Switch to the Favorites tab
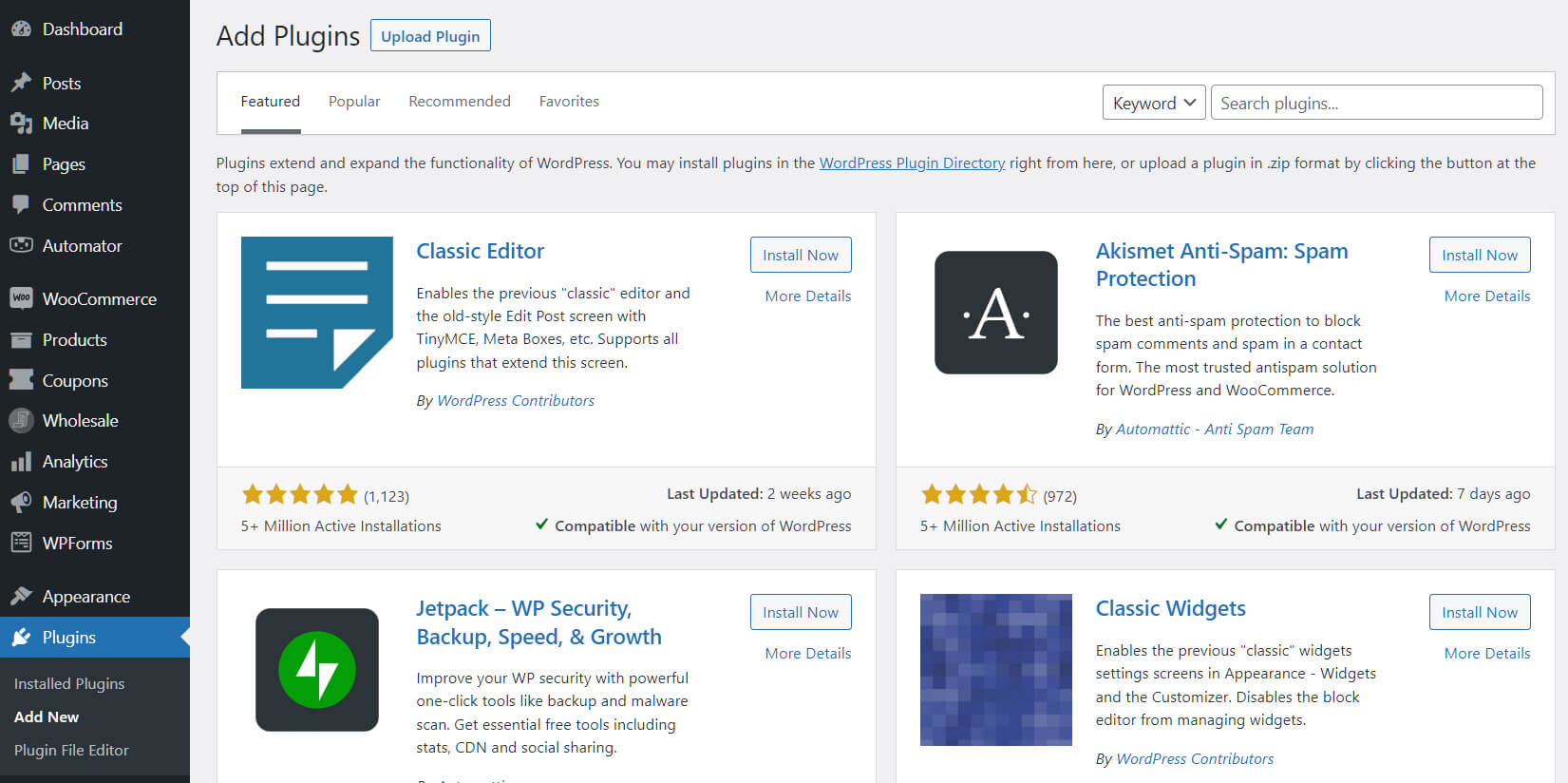 (569, 102)
